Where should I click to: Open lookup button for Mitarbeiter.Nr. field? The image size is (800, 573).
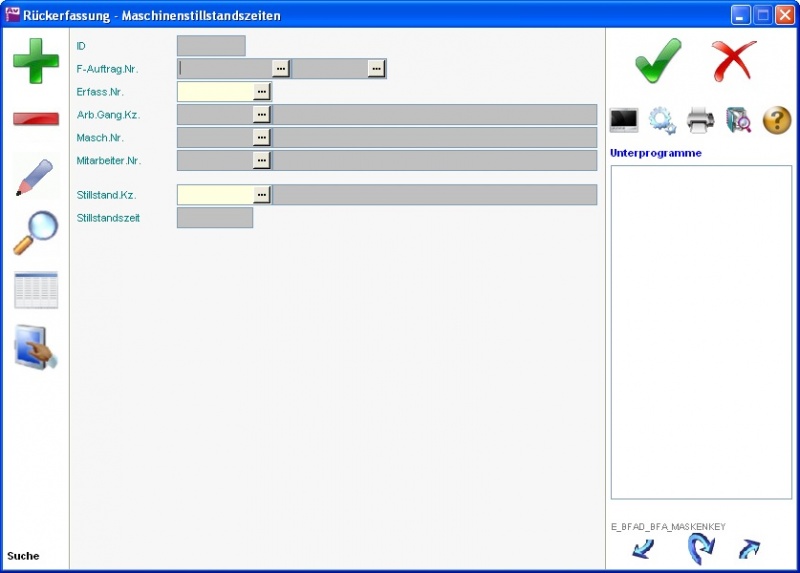pyautogui.click(x=262, y=160)
